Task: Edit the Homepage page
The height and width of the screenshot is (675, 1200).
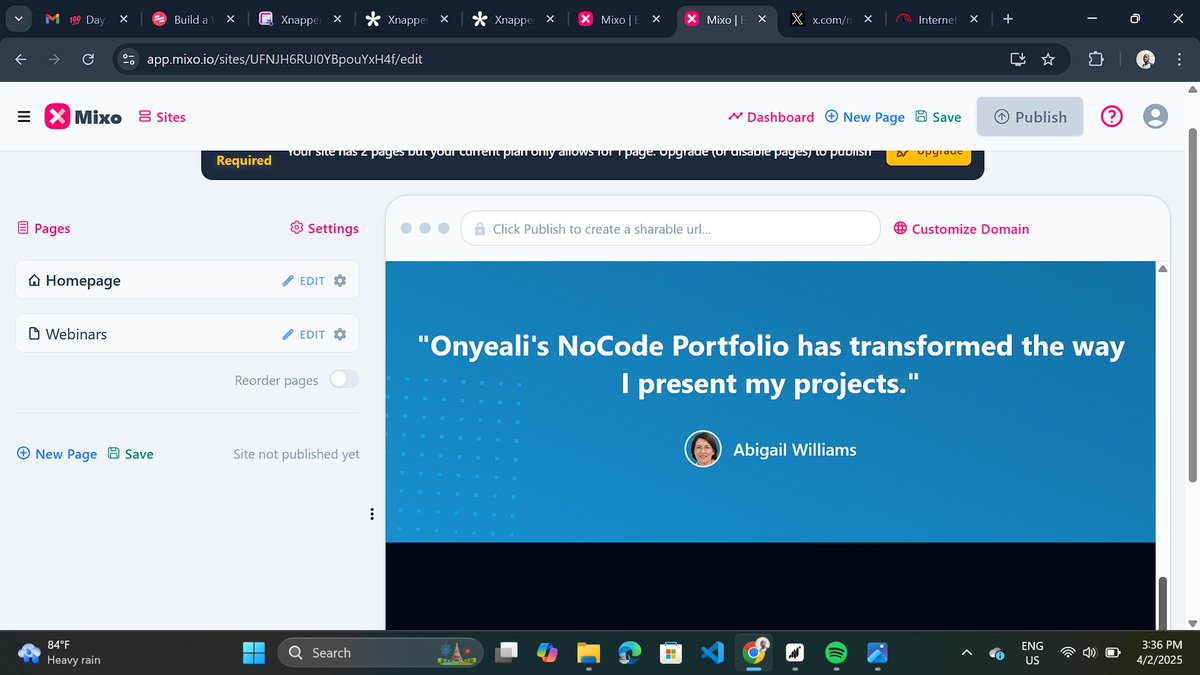Action: click(x=304, y=281)
